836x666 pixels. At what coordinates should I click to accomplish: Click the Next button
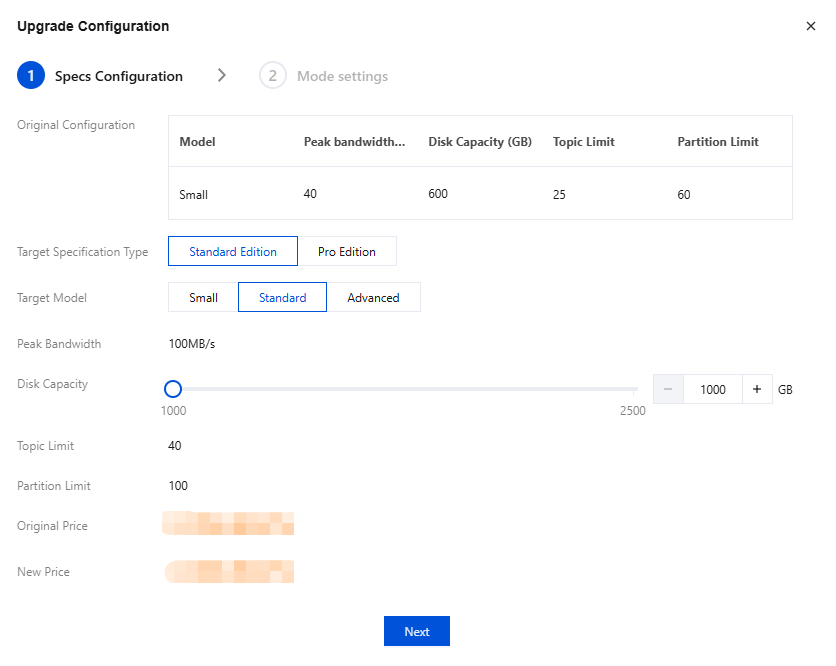coord(416,631)
